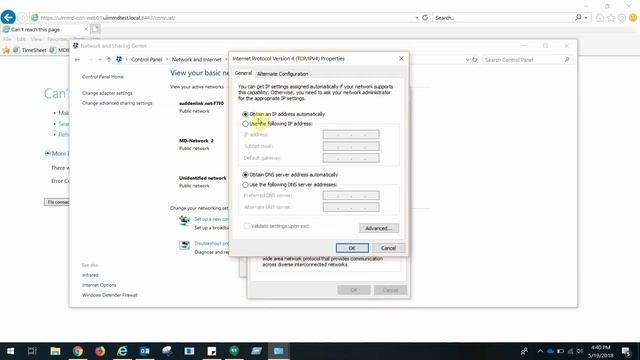Open Control Panel address history dropdown
Screen dimensions: 640x360
[467, 60]
